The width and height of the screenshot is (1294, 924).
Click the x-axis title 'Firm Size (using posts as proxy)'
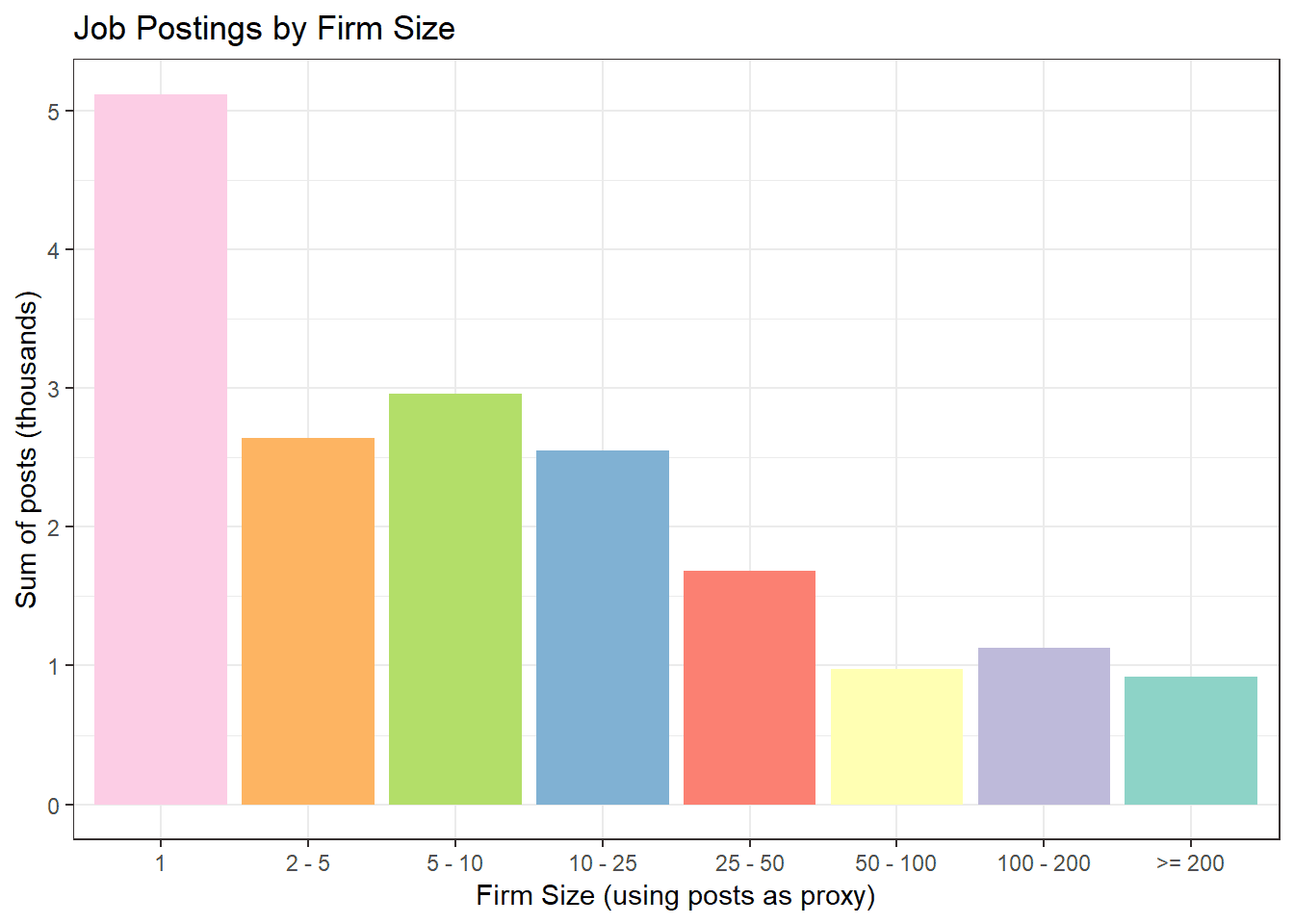[x=676, y=896]
